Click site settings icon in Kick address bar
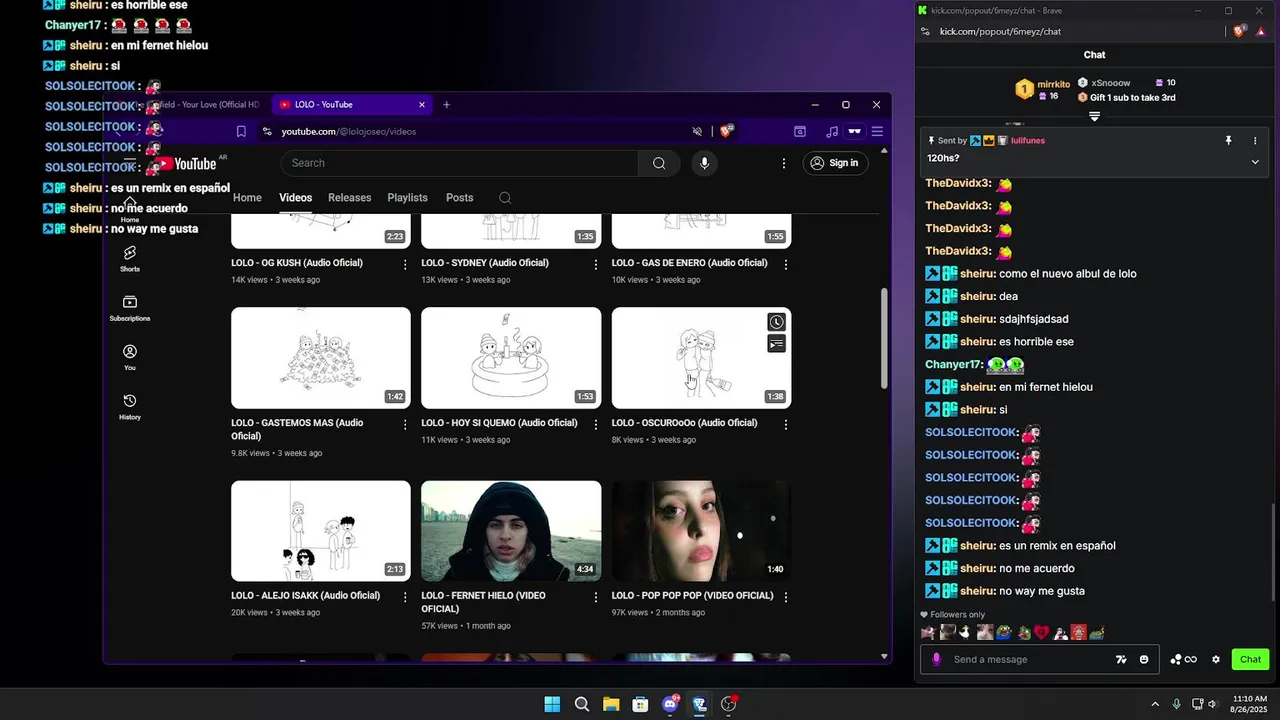 point(925,31)
